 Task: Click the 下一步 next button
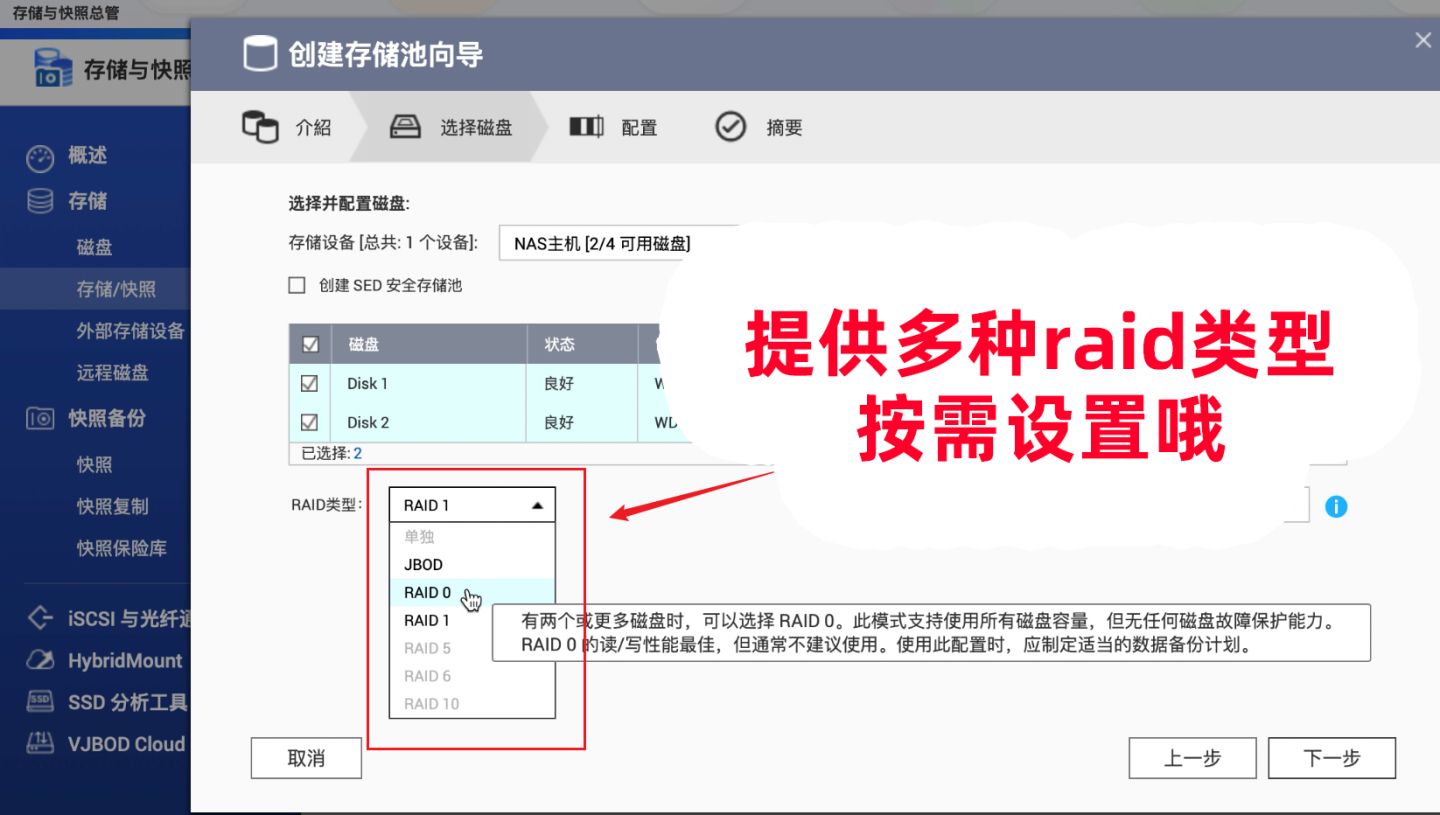[x=1333, y=758]
